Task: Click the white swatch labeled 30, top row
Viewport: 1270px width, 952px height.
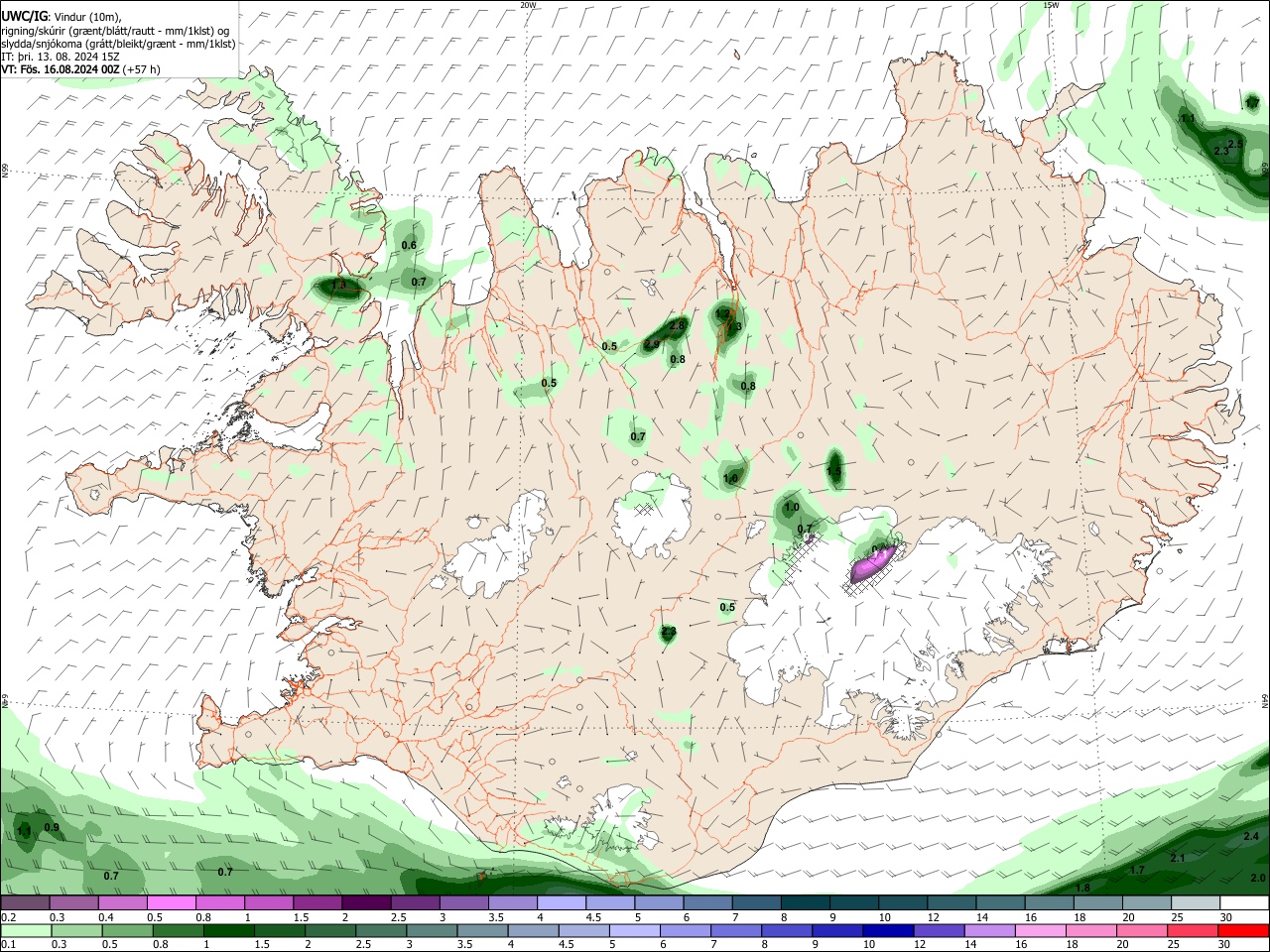Action: 1244,903
